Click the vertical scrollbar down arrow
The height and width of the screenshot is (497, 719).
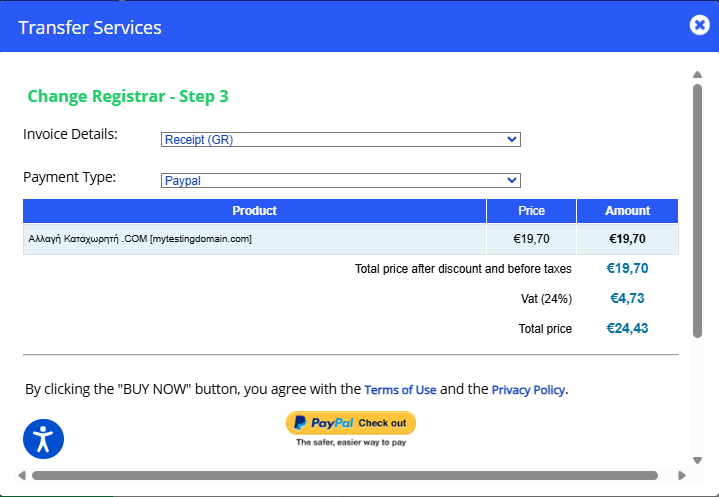697,460
